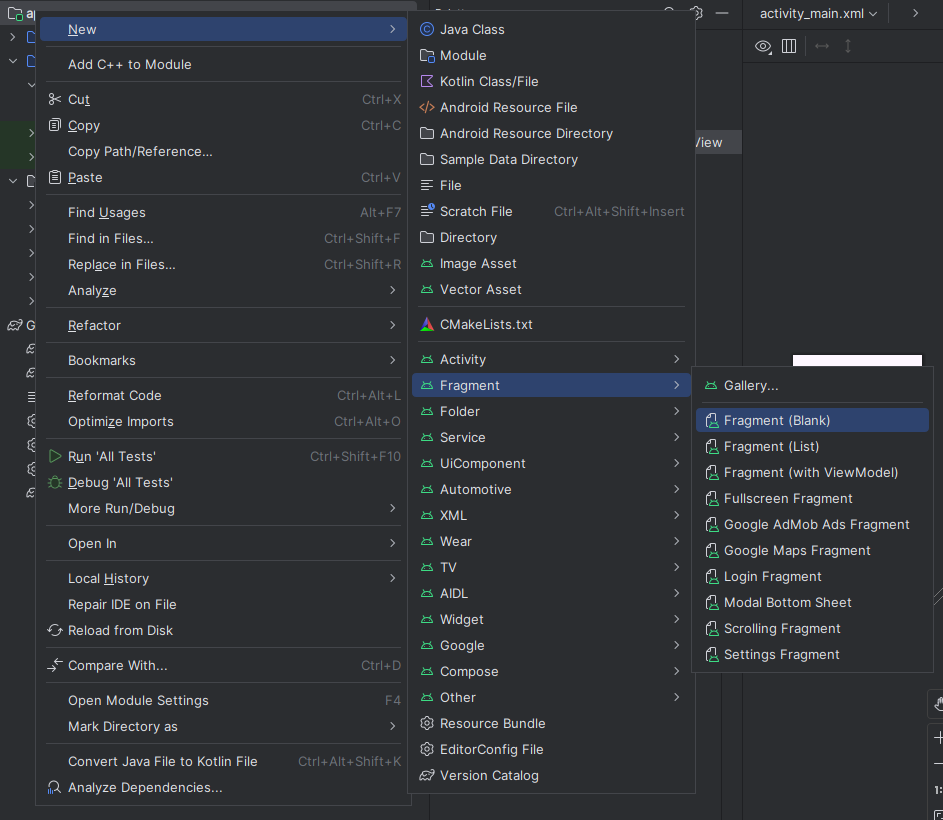Open the Image Asset wizard
The image size is (943, 820).
click(x=550, y=264)
